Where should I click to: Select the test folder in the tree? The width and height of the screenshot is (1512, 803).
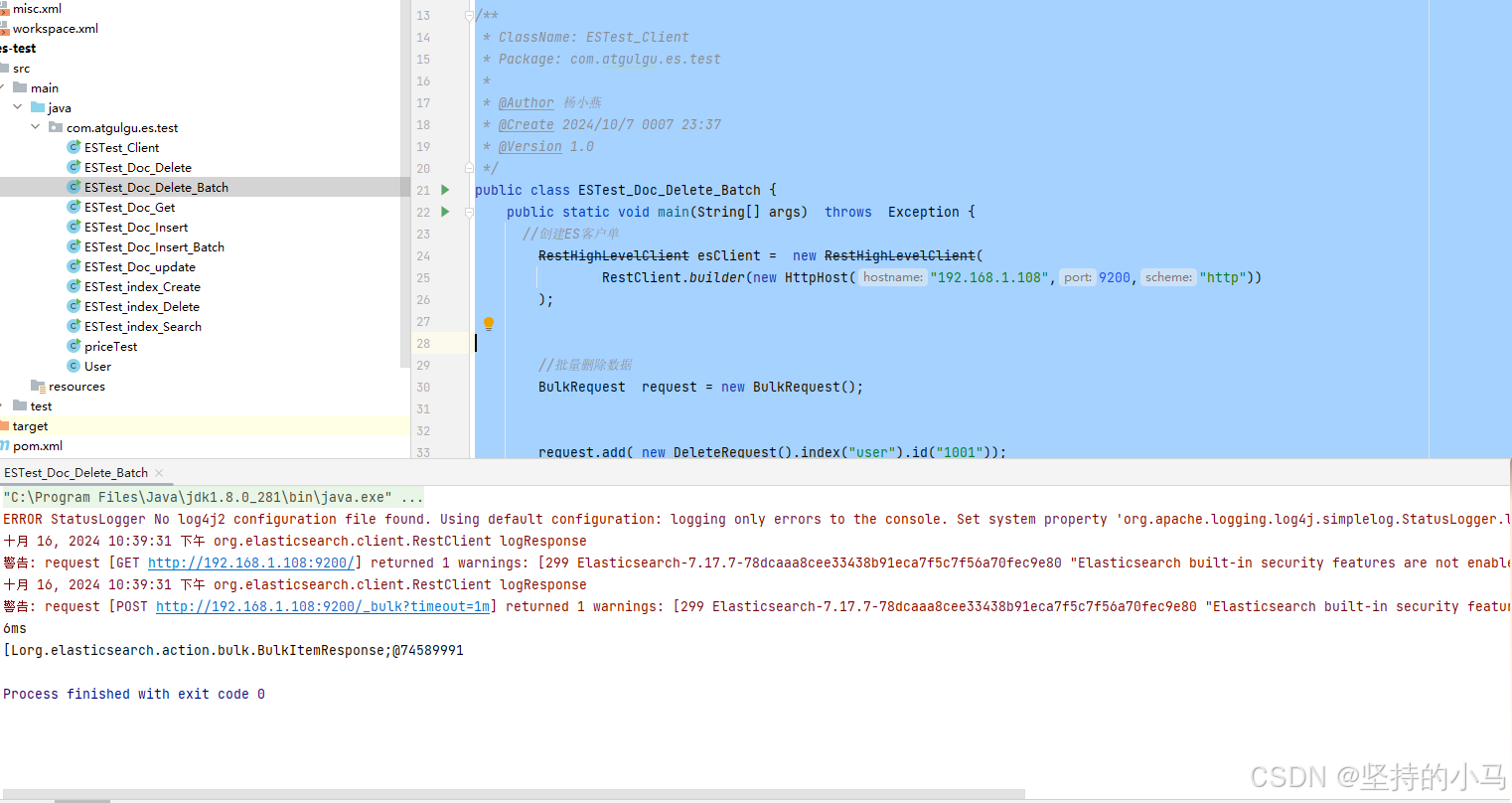[41, 405]
